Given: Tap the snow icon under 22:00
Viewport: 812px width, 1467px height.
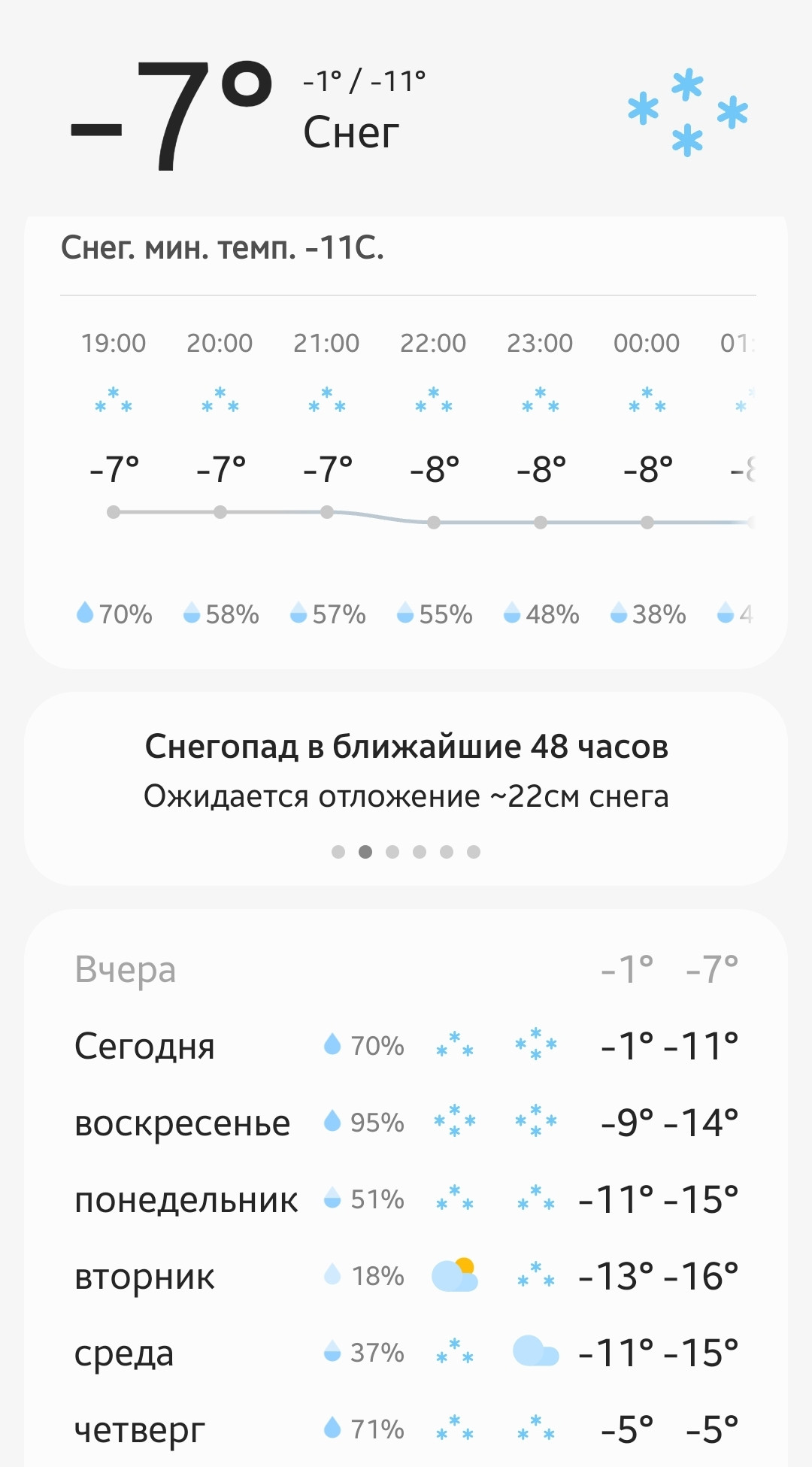Looking at the screenshot, I should point(434,400).
